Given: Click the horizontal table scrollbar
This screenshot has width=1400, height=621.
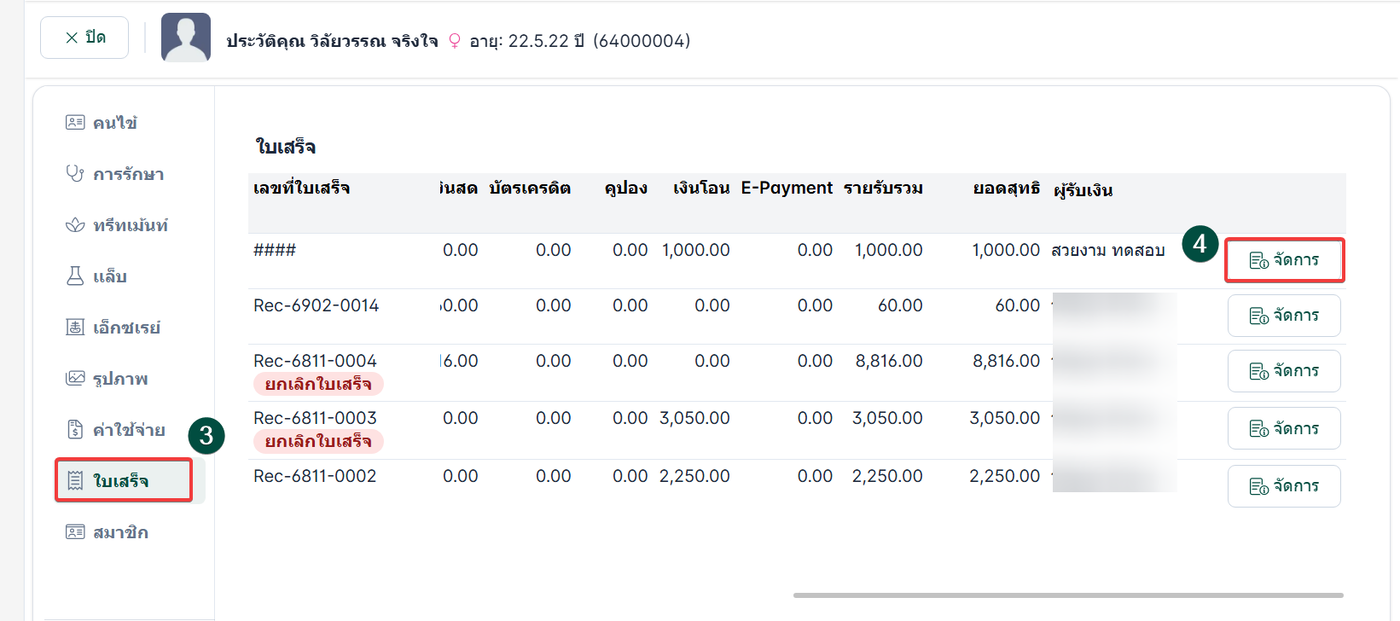Looking at the screenshot, I should 1068,595.
